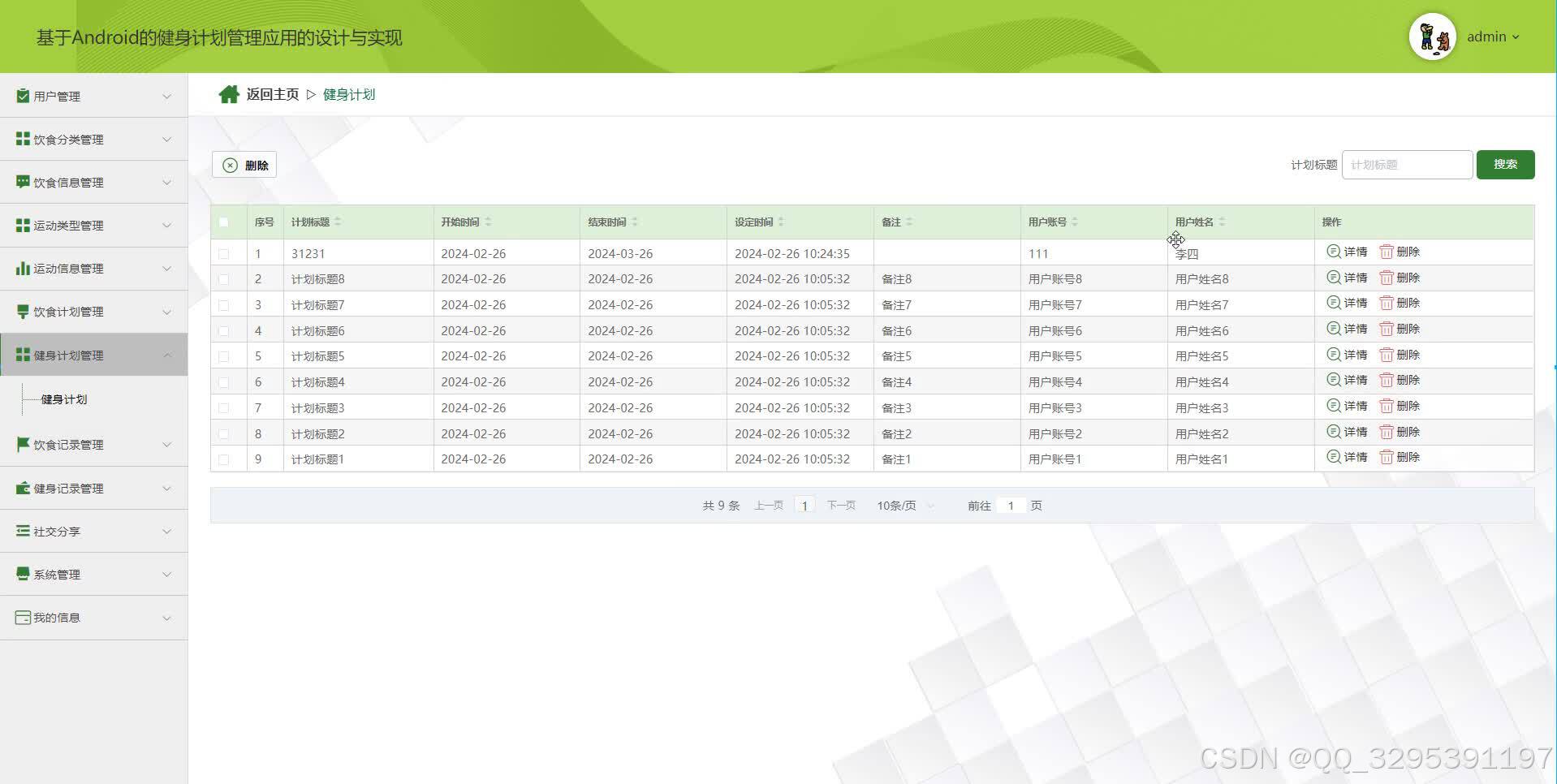Viewport: 1557px width, 784px height.
Task: Click the 饮食信息管理 chat icon
Action: [23, 182]
